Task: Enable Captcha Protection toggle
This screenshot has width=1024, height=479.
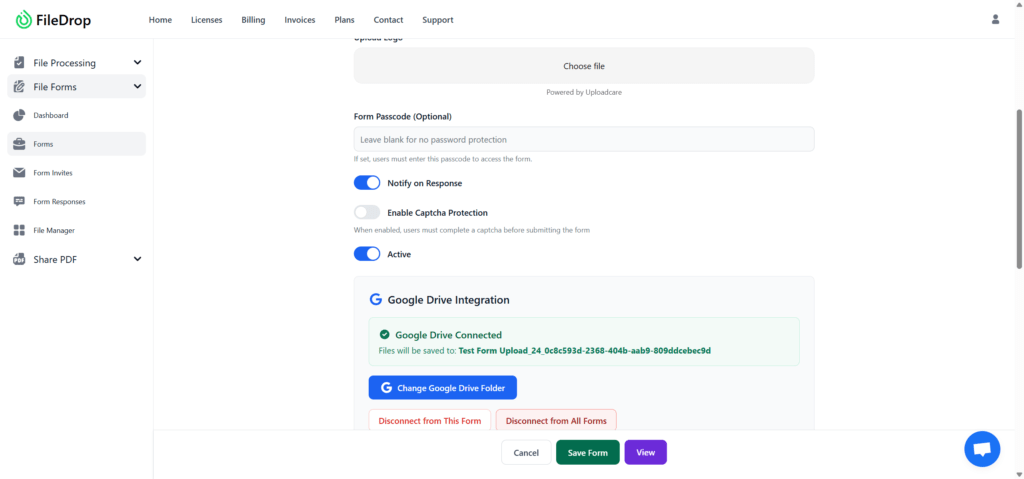Action: (367, 213)
